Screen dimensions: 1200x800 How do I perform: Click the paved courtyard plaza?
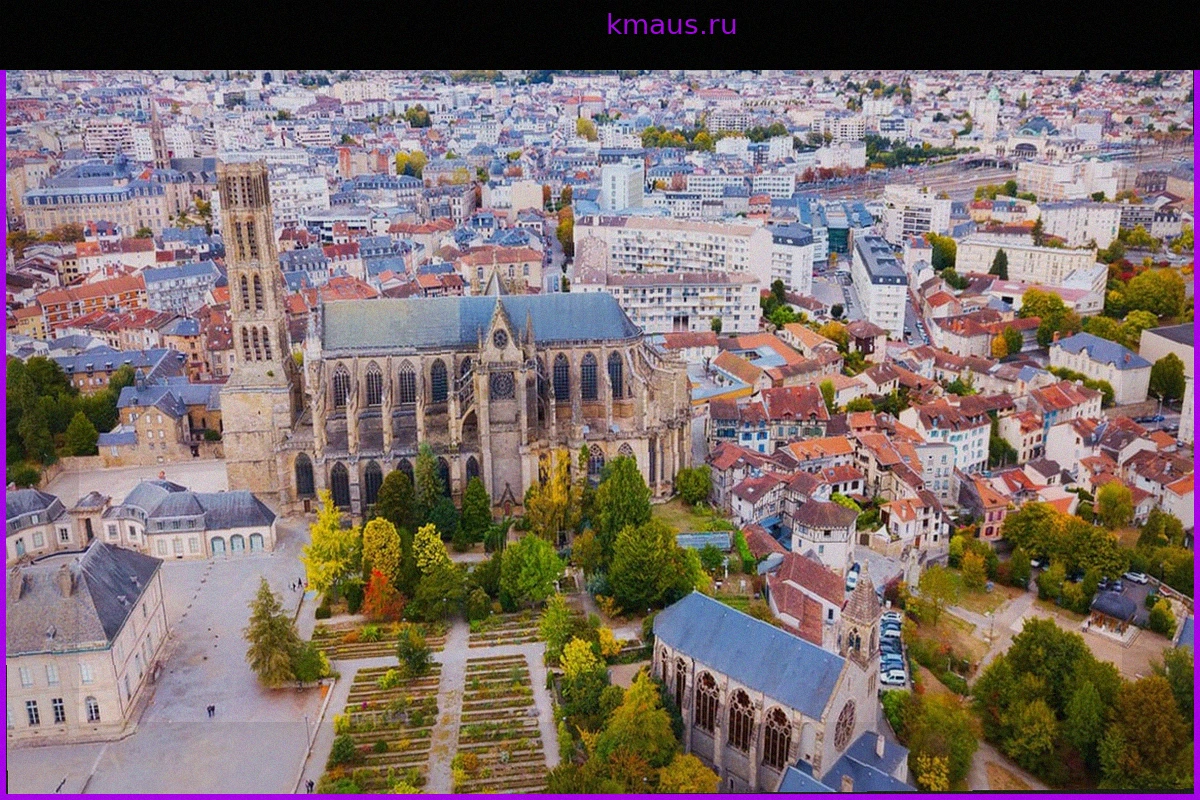[x=200, y=680]
